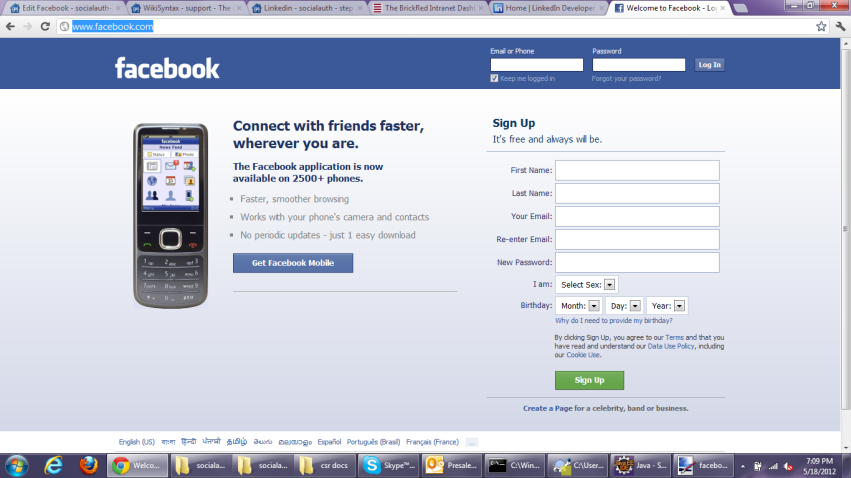Screen dimensions: 851x478
Task: Switch to the Chrome Welco... taskbar item
Action: (x=137, y=466)
